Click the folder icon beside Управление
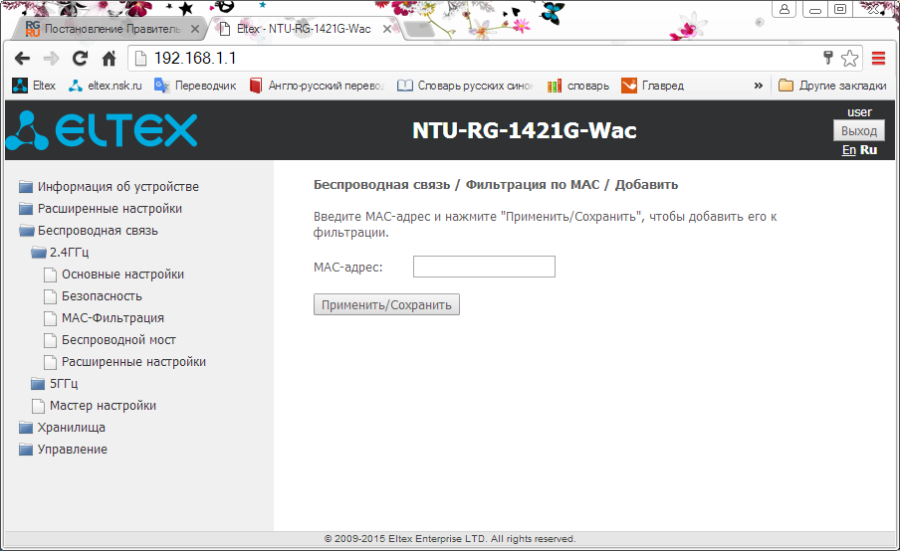The height and width of the screenshot is (551, 900). click(26, 449)
